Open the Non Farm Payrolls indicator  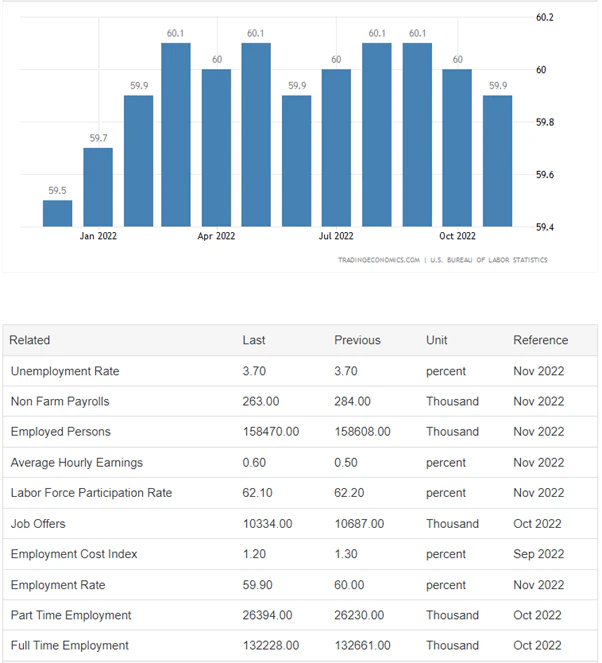tap(60, 401)
